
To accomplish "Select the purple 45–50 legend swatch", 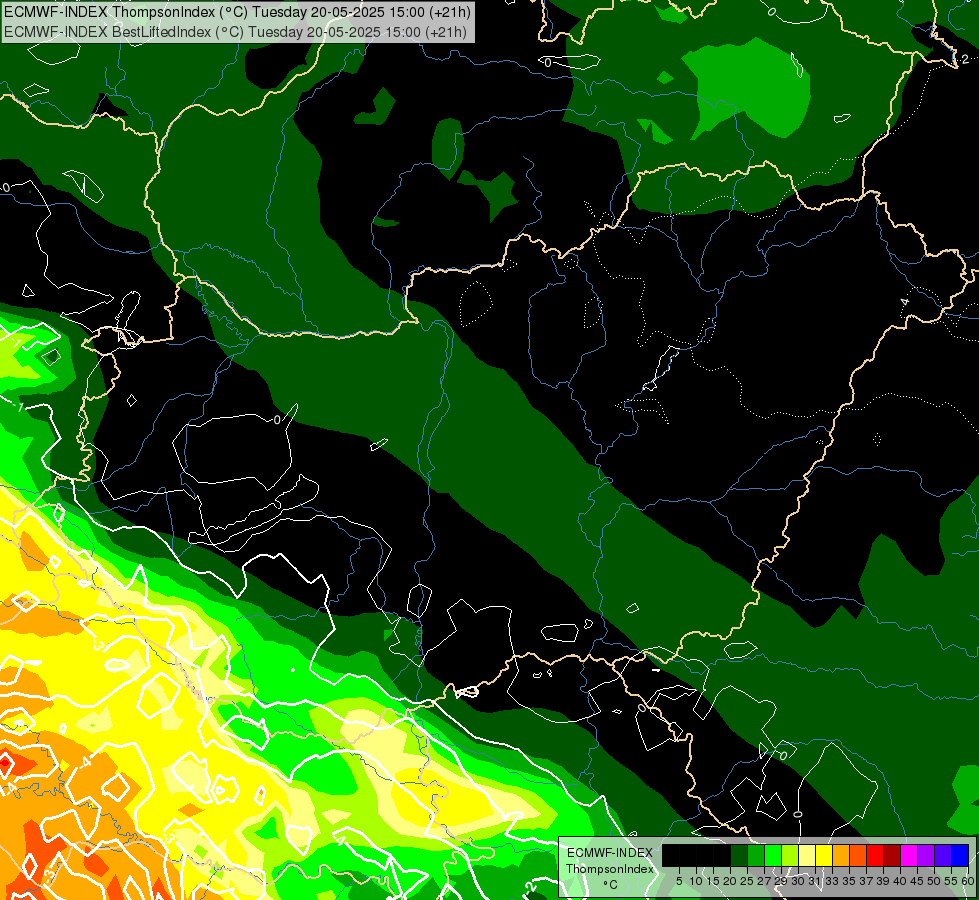I will 926,855.
